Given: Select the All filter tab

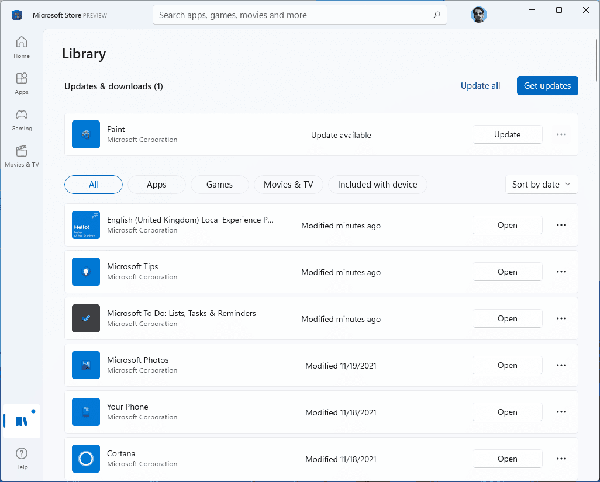Looking at the screenshot, I should coord(93,184).
